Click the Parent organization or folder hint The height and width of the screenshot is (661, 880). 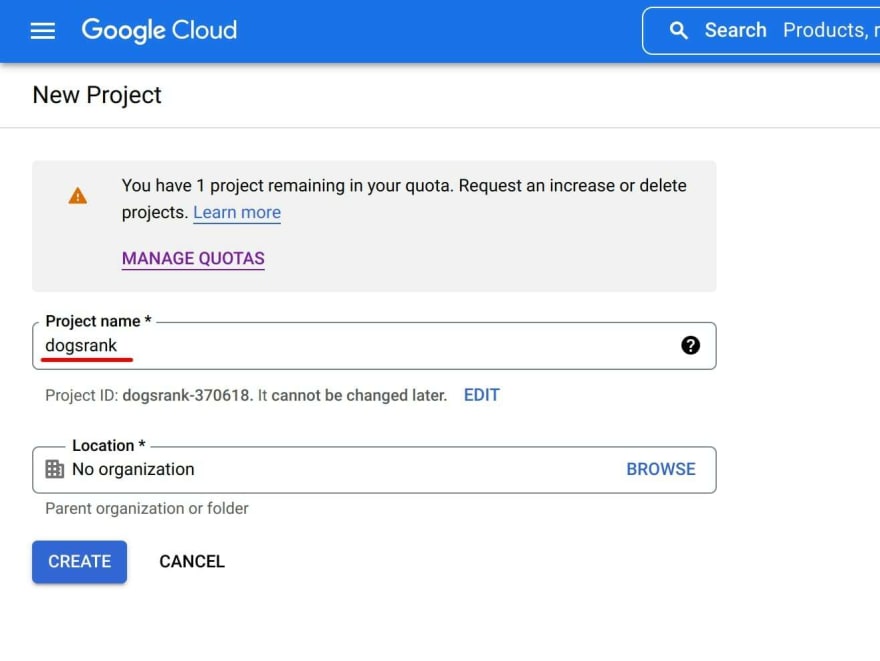point(146,508)
